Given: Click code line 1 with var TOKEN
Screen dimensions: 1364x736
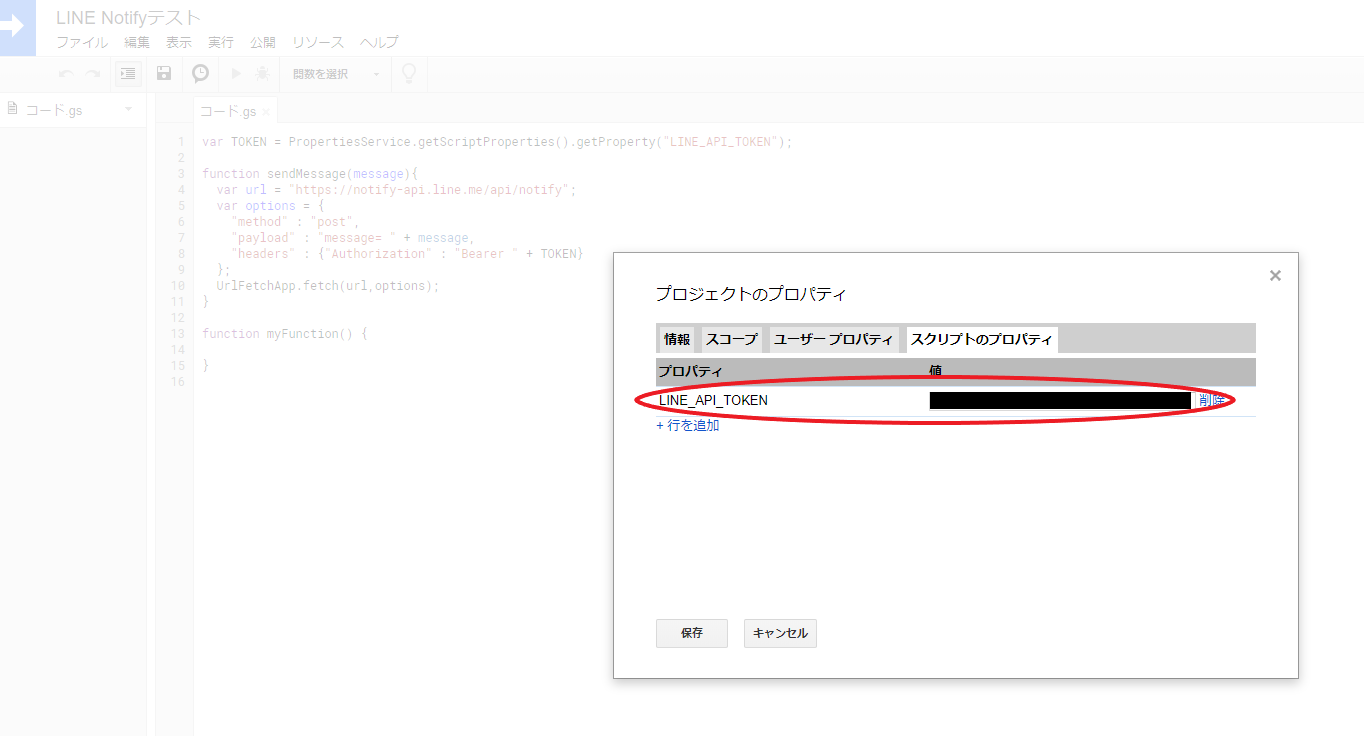Looking at the screenshot, I should pyautogui.click(x=497, y=142).
